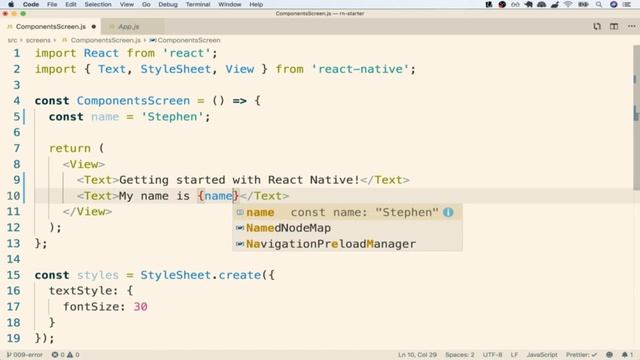Viewport: 640px width, 360px height.
Task: Click the Split Editor icon
Action: [614, 27]
